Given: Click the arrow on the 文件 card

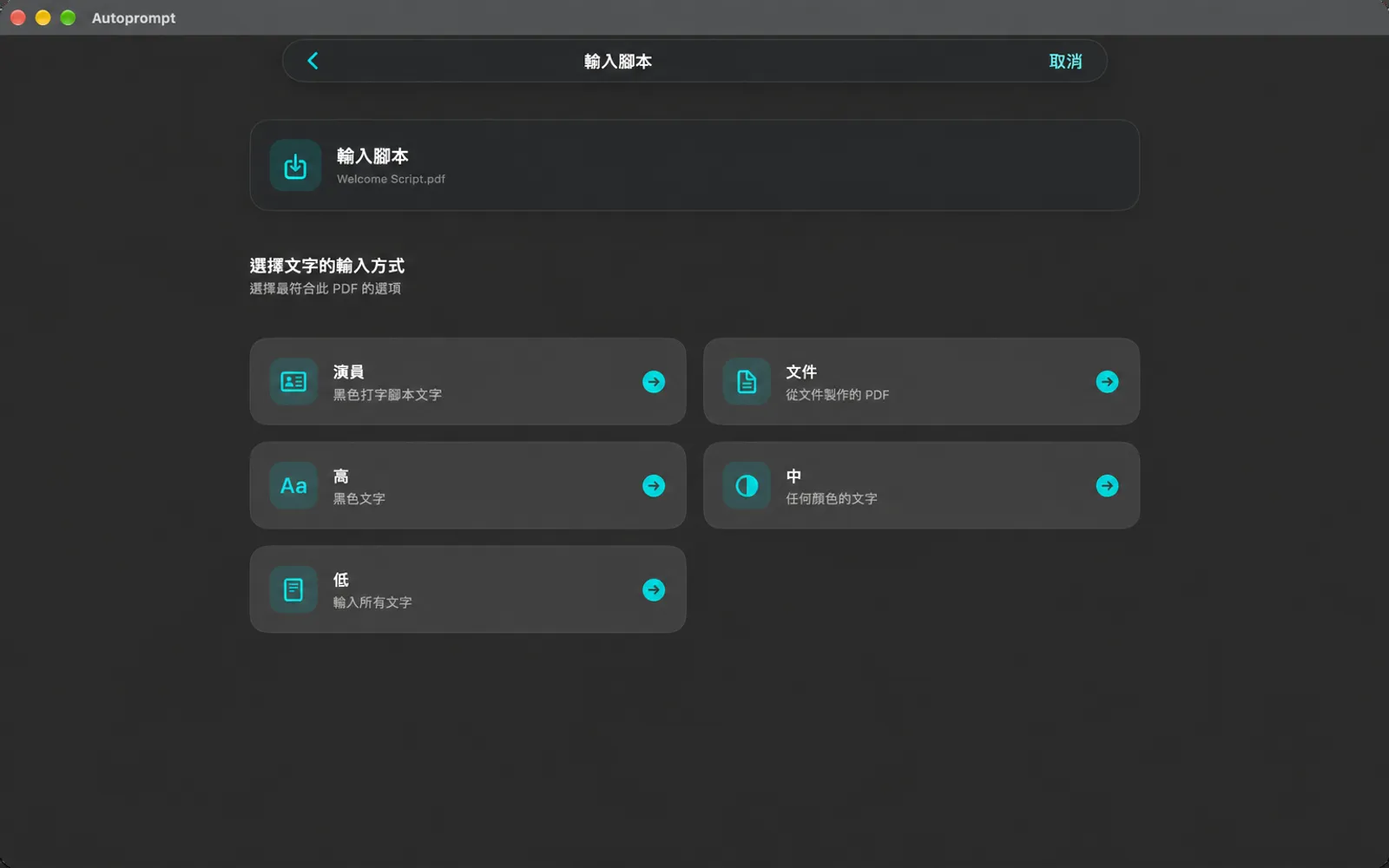Looking at the screenshot, I should pos(1107,382).
